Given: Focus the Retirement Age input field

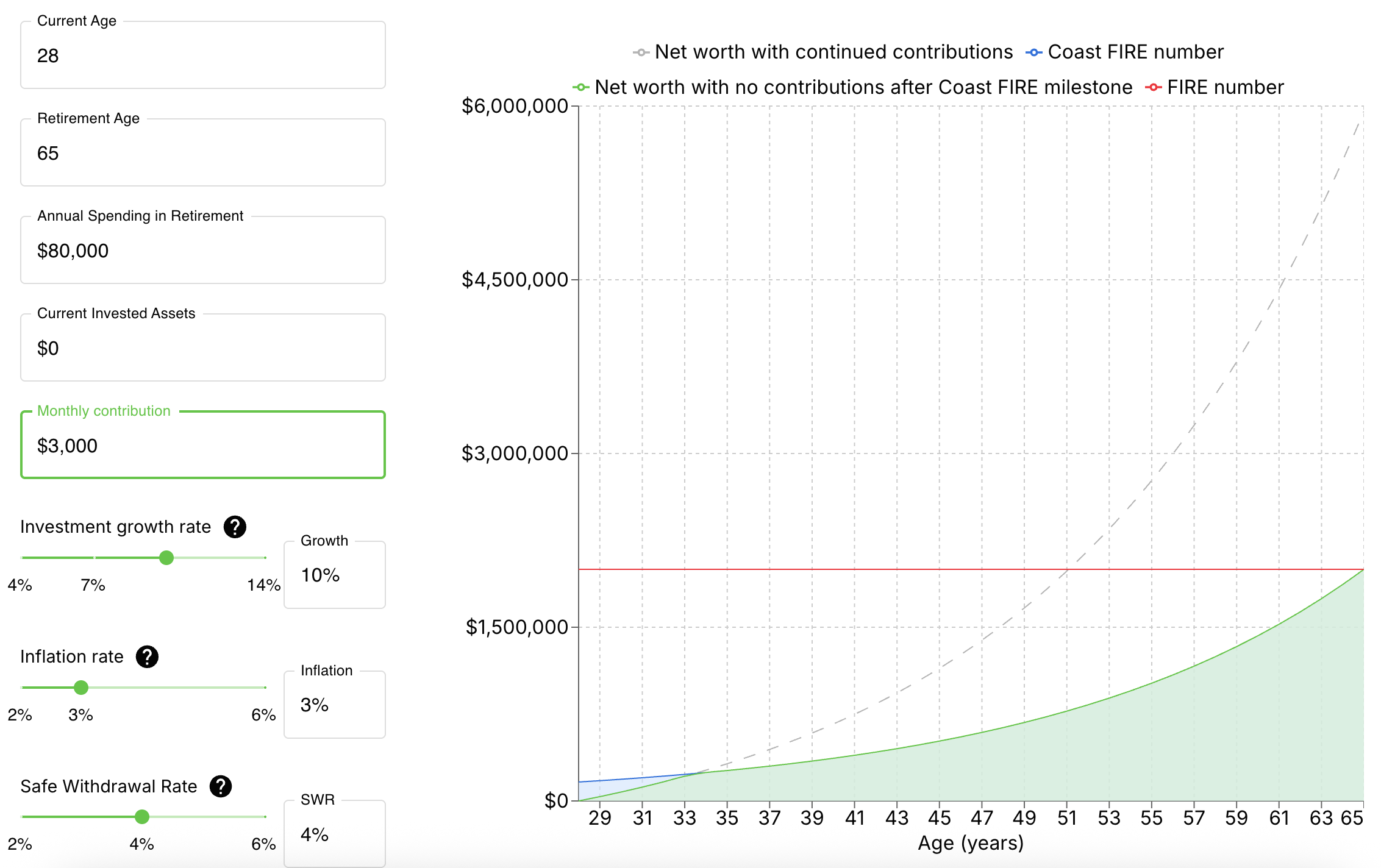Looking at the screenshot, I should click(202, 154).
